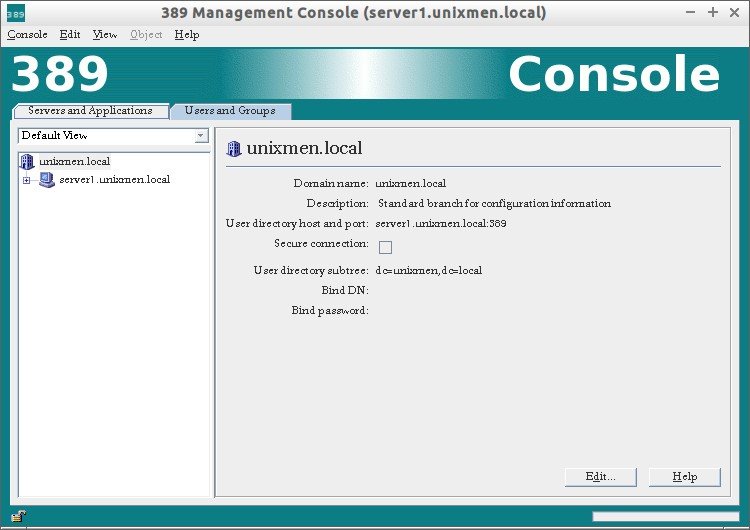Viewport: 750px width, 530px height.
Task: Open the Default View dropdown
Action: tap(113, 136)
